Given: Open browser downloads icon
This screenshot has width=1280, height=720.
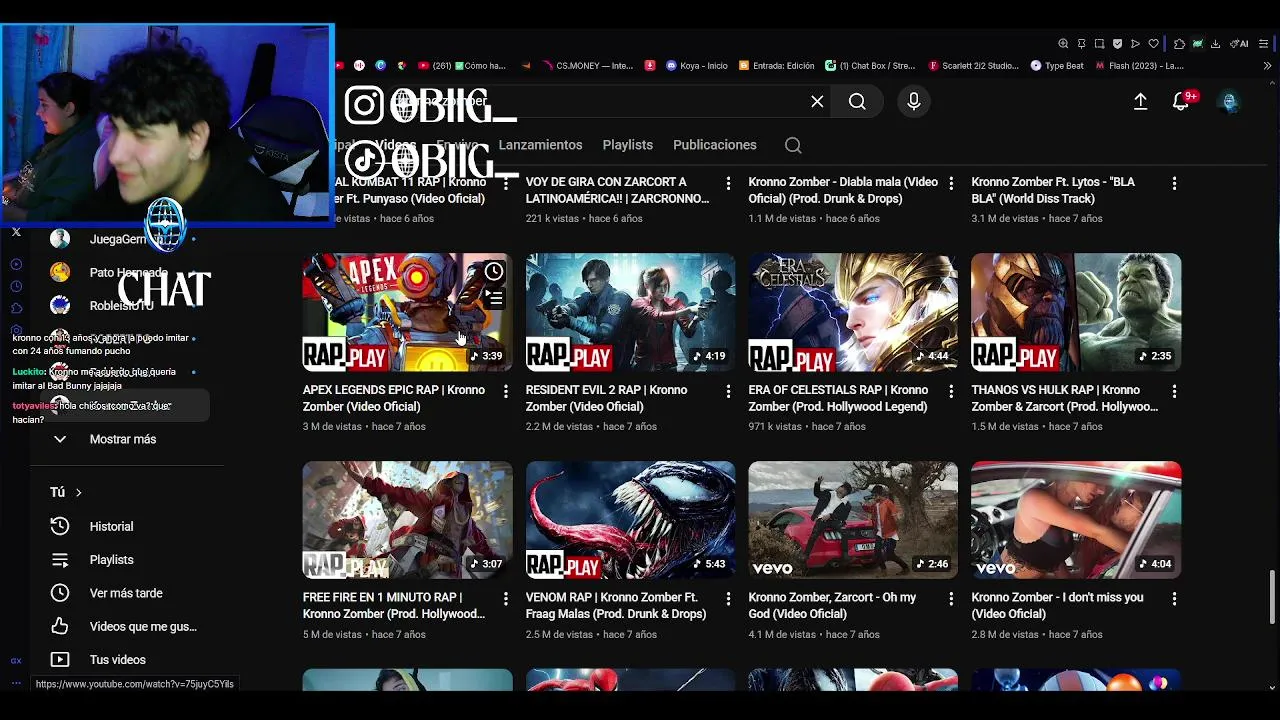Looking at the screenshot, I should pos(1215,44).
